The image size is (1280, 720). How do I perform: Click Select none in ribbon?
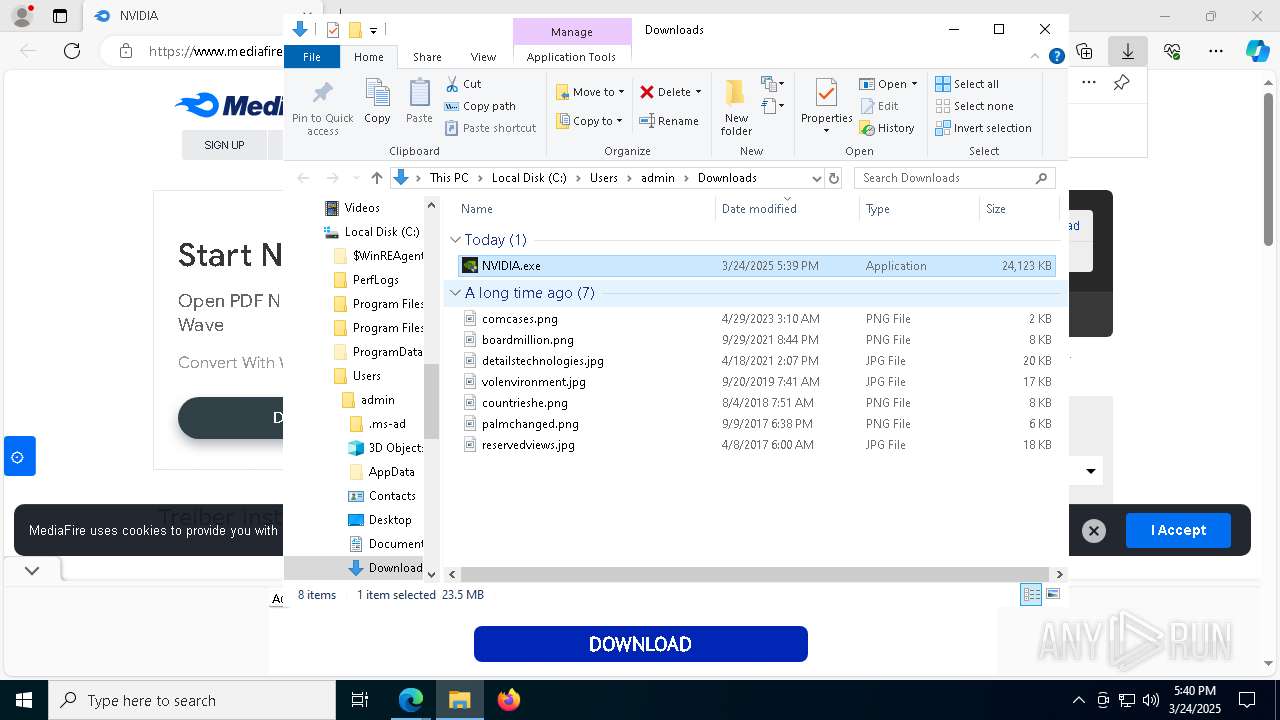(974, 106)
